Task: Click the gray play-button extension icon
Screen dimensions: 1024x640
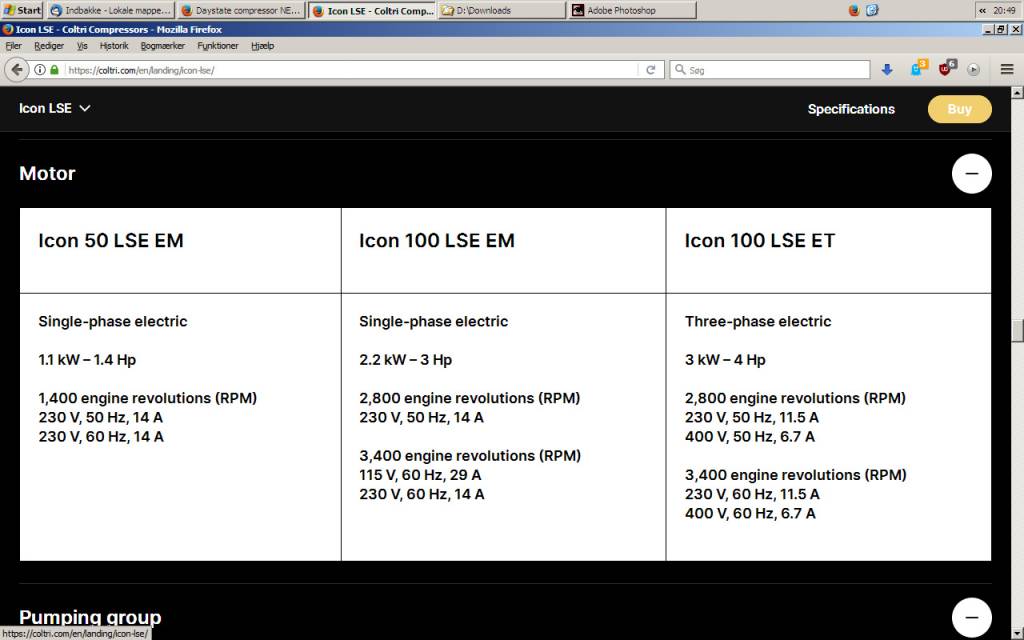Action: pyautogui.click(x=974, y=70)
